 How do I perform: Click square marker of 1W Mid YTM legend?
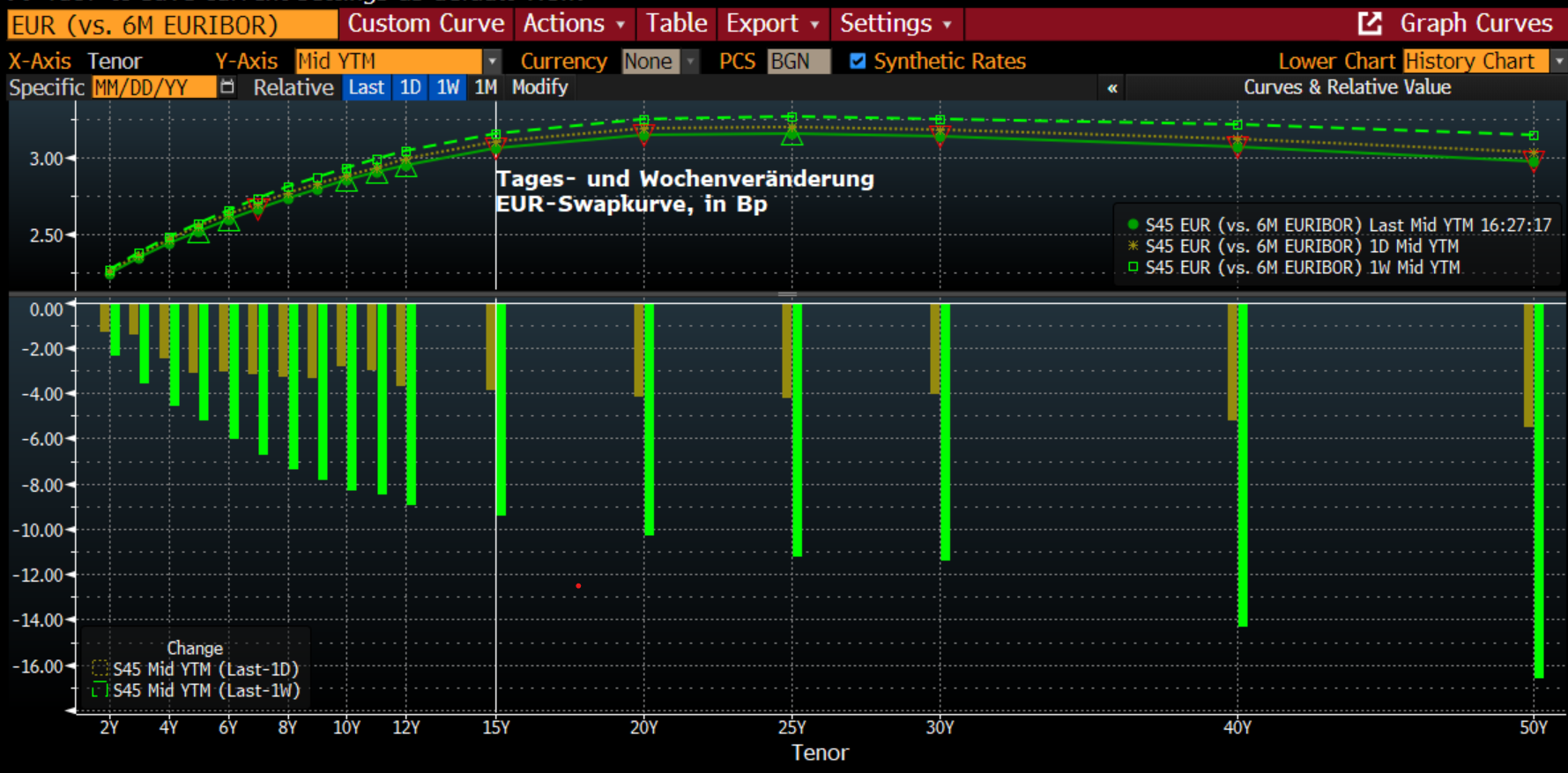click(1133, 267)
